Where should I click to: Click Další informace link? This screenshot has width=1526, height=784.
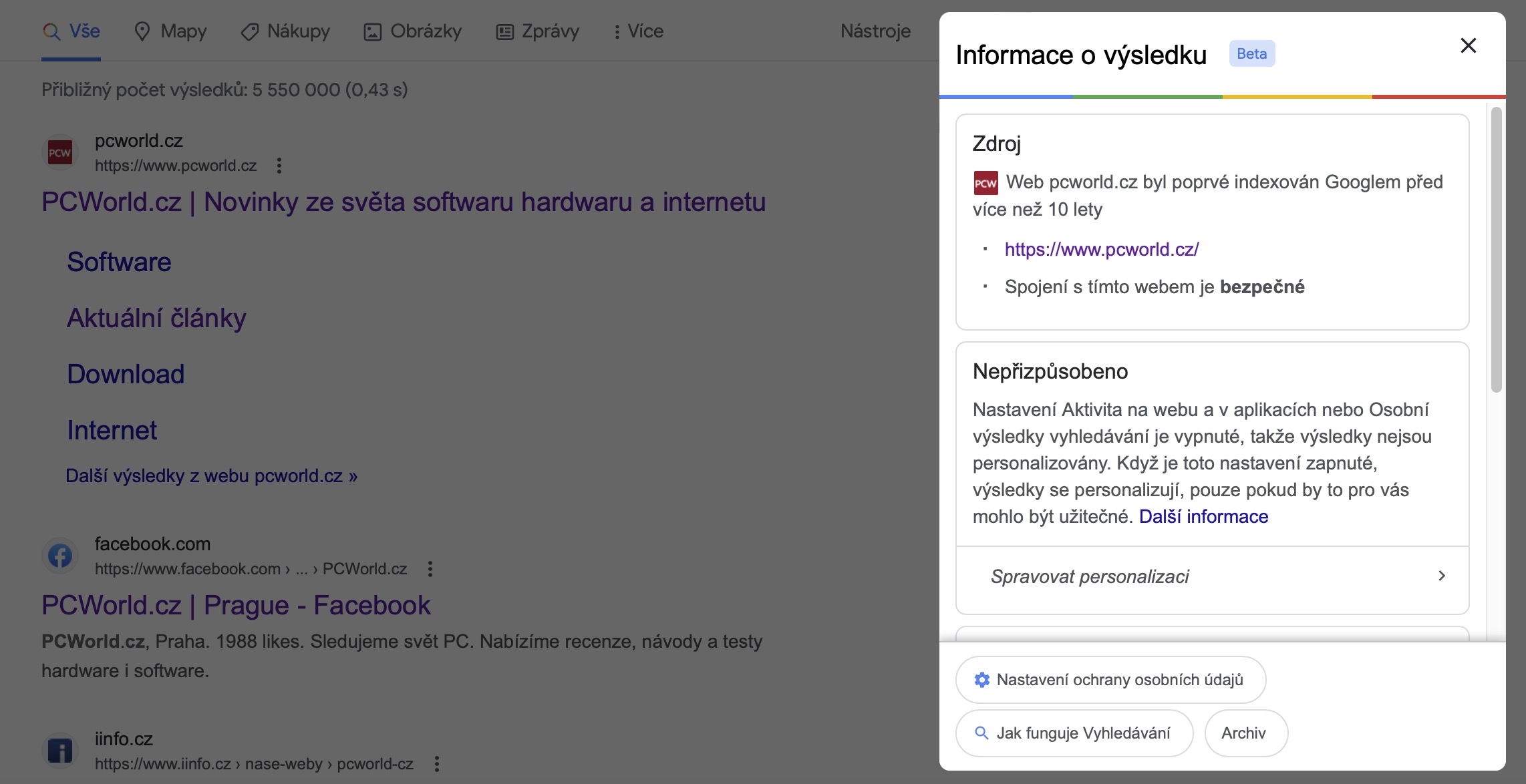click(x=1203, y=517)
